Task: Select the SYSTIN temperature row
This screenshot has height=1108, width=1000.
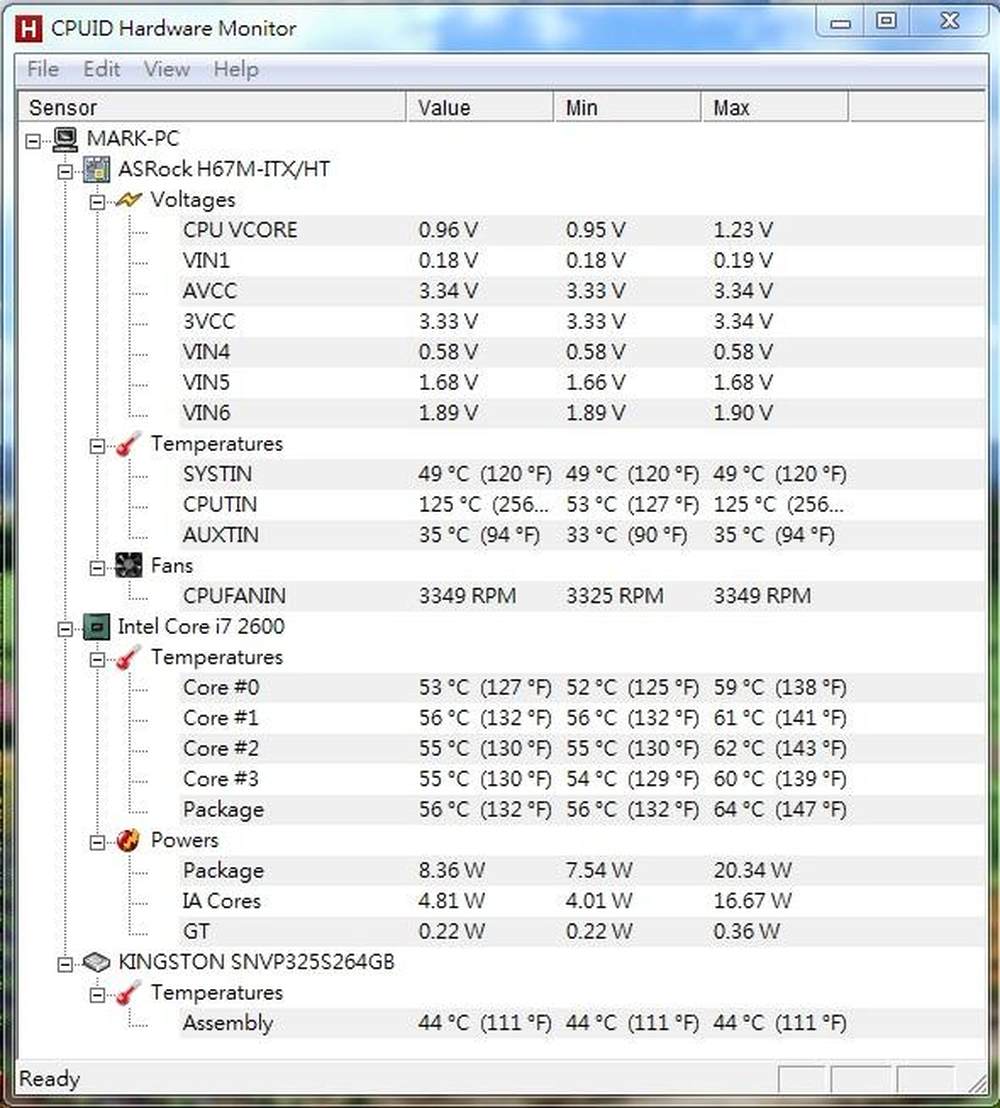Action: [x=582, y=474]
